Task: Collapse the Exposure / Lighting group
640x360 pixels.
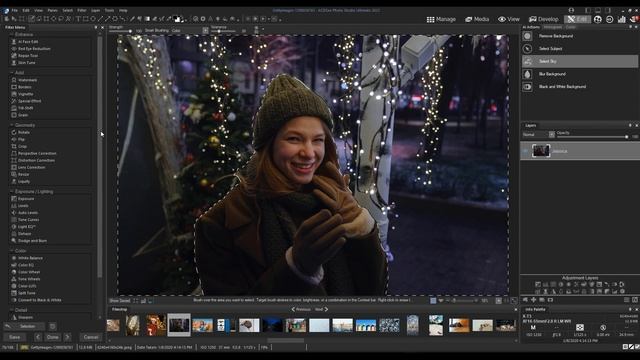Action: tap(11, 191)
